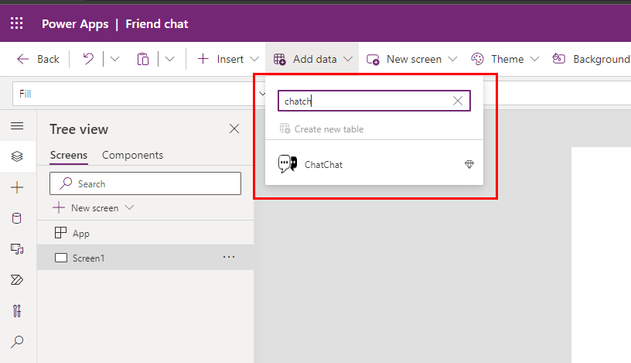Click the Tree view Search field

145,184
